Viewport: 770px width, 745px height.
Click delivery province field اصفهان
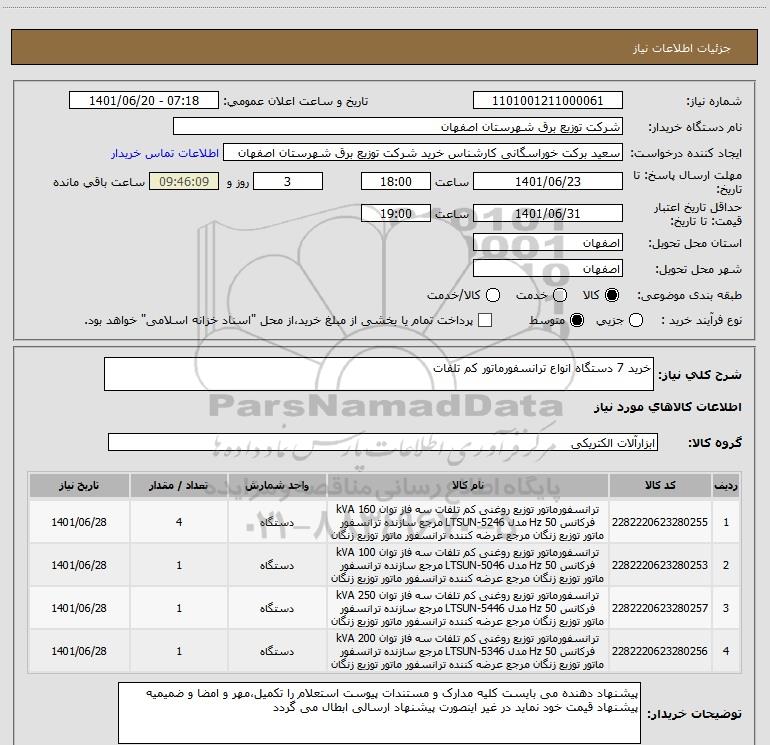pos(548,243)
